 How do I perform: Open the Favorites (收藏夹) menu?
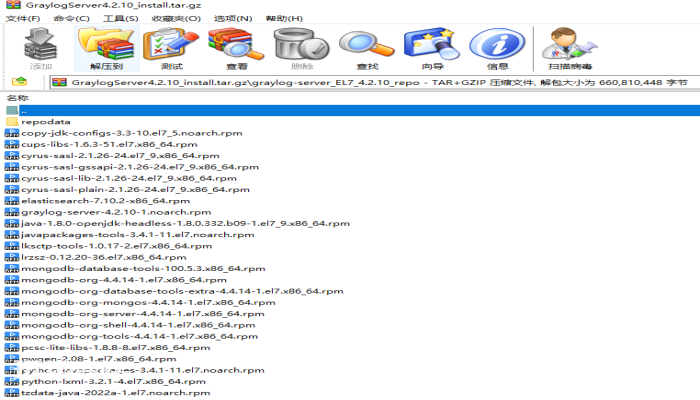coord(176,18)
